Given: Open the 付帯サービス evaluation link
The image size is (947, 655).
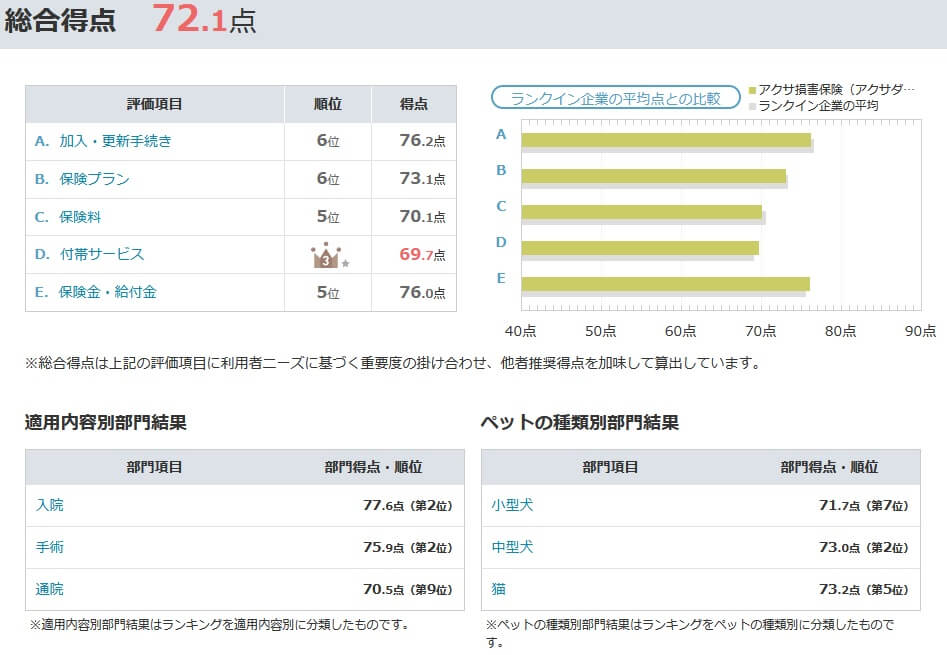Looking at the screenshot, I should [x=101, y=254].
